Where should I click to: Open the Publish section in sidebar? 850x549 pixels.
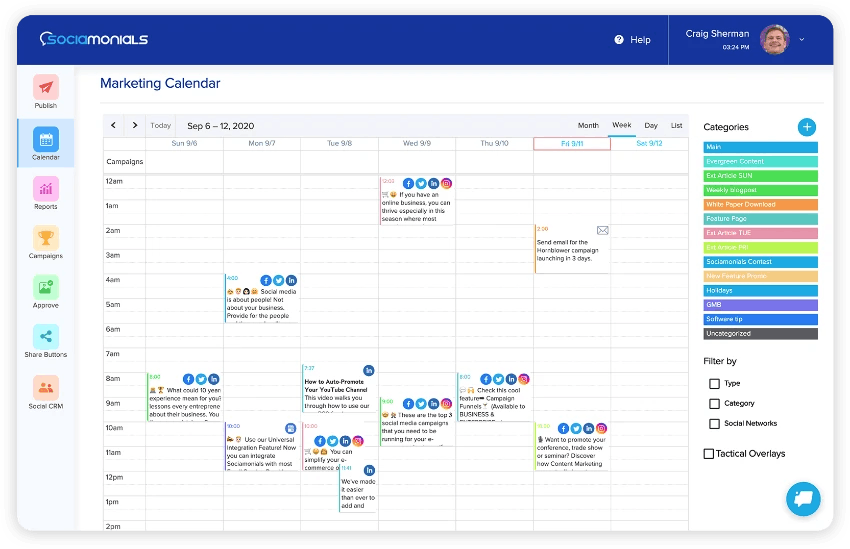click(46, 87)
